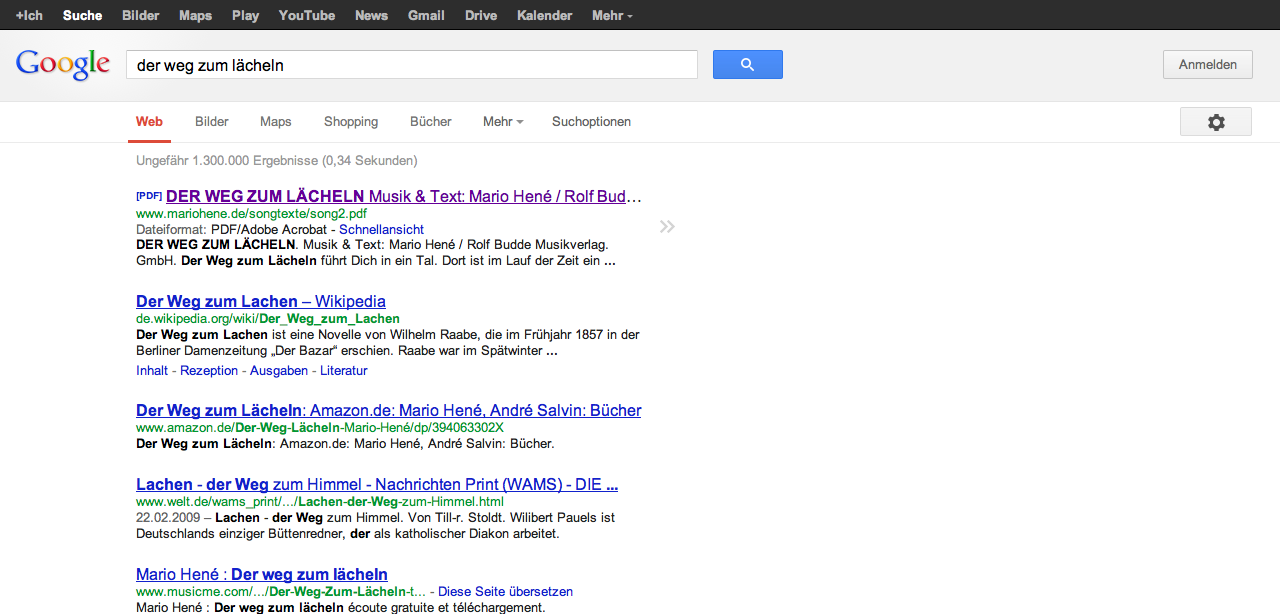Open Suchoptionen search tools

coord(591,122)
